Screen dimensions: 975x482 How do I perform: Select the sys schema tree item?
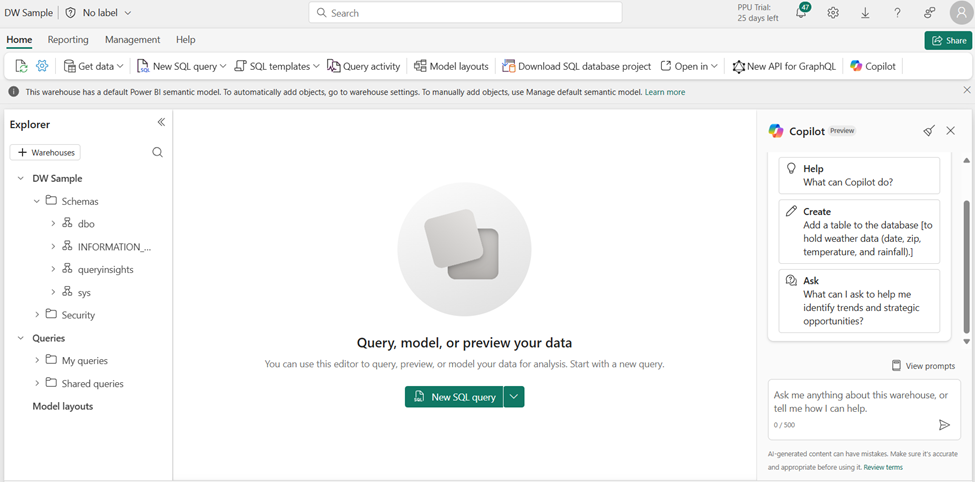click(x=84, y=292)
